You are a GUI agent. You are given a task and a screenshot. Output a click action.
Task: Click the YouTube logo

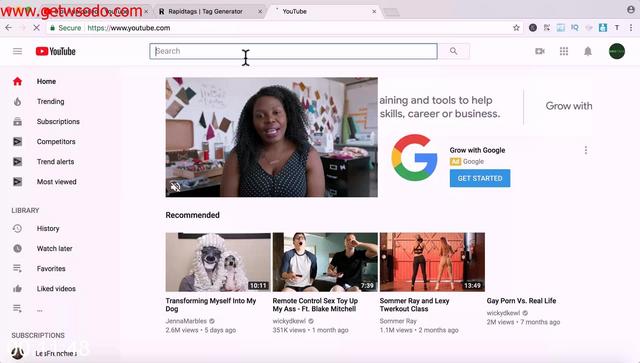[56, 51]
